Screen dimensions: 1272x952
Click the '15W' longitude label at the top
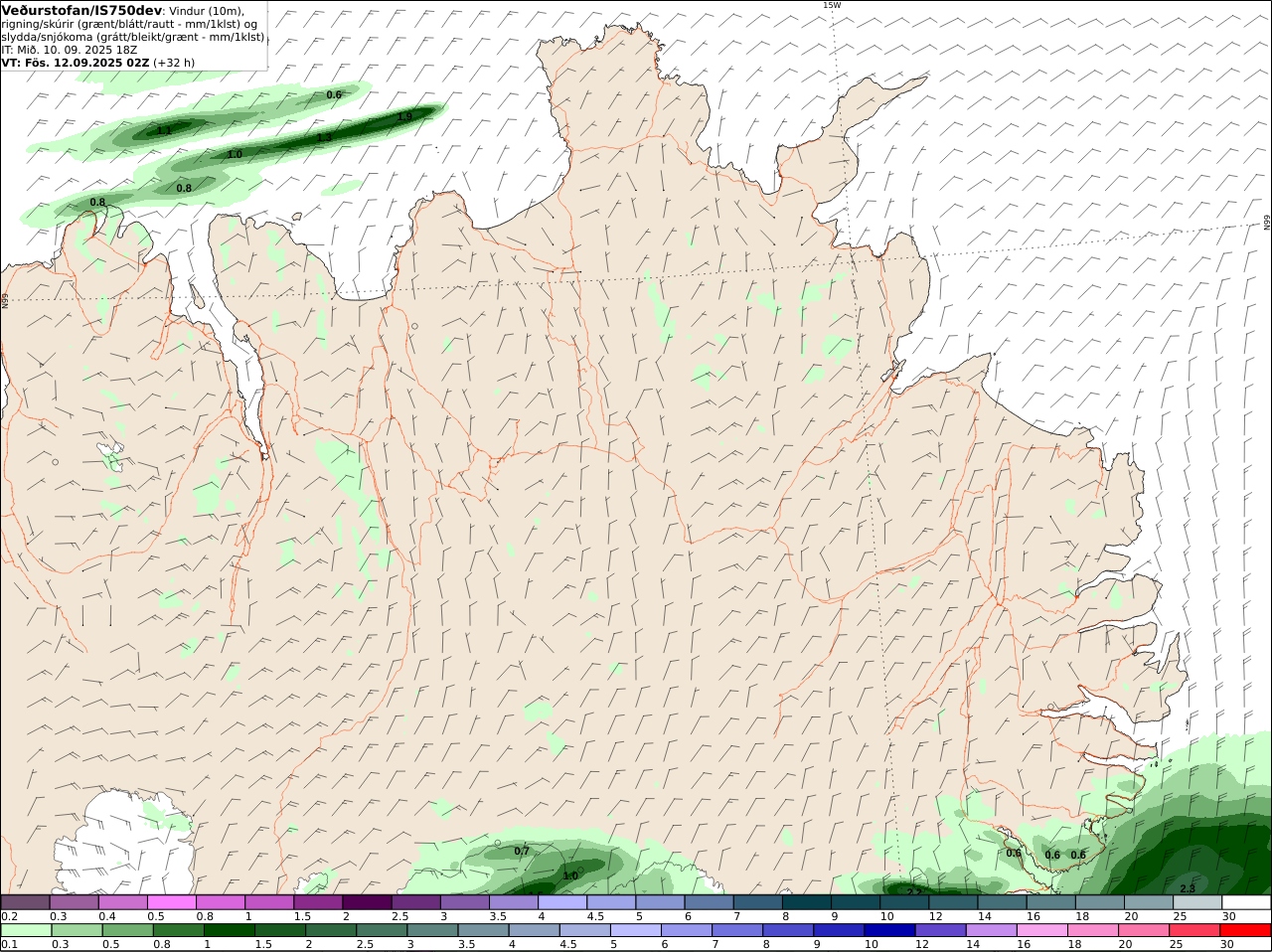coord(832,5)
